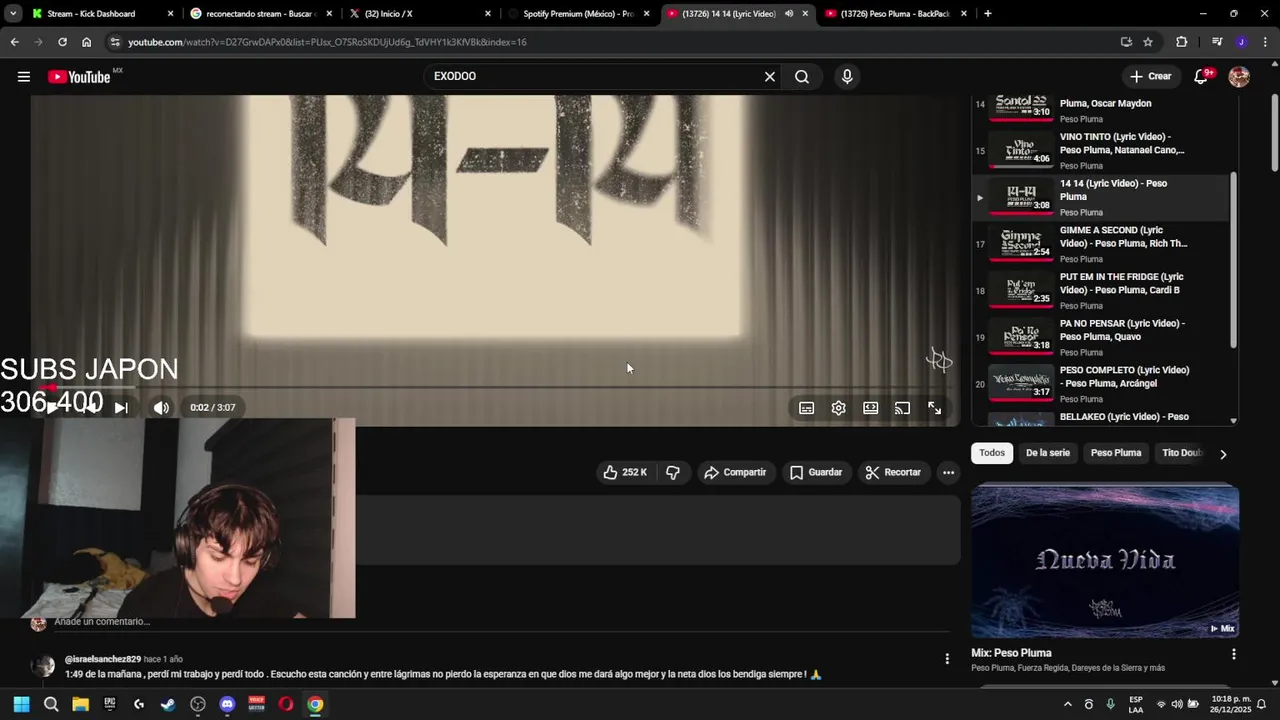Open the Nueva Vida mix thumbnail
The image size is (1280, 720).
[1105, 561]
